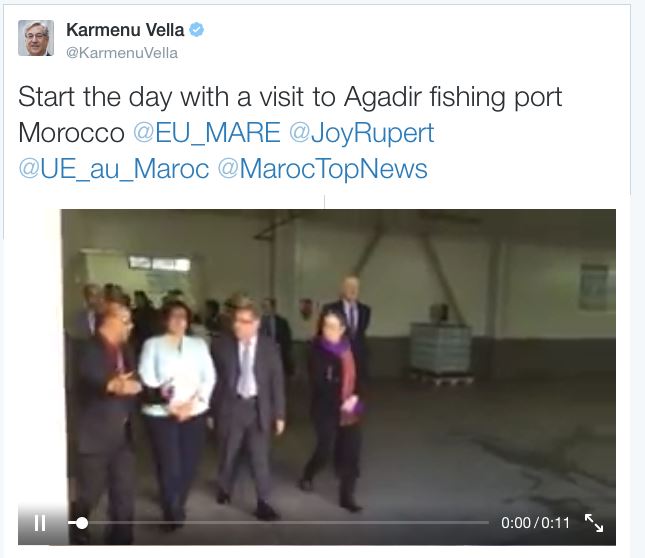The height and width of the screenshot is (558, 645).
Task: Jump to the end of the progress track
Action: (487, 523)
